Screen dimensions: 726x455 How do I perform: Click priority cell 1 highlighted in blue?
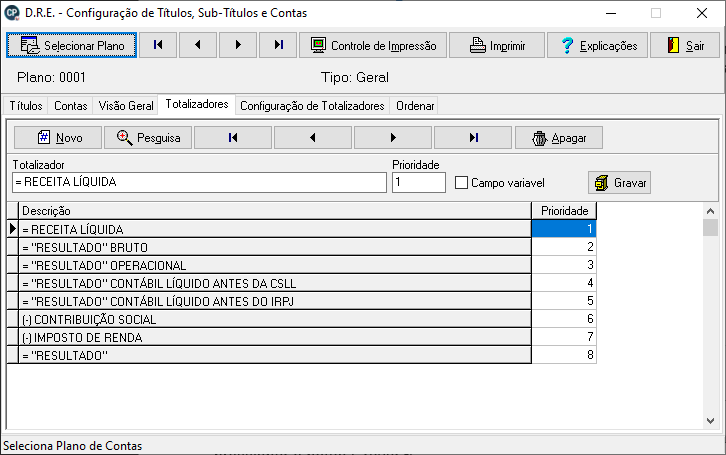[x=564, y=229]
